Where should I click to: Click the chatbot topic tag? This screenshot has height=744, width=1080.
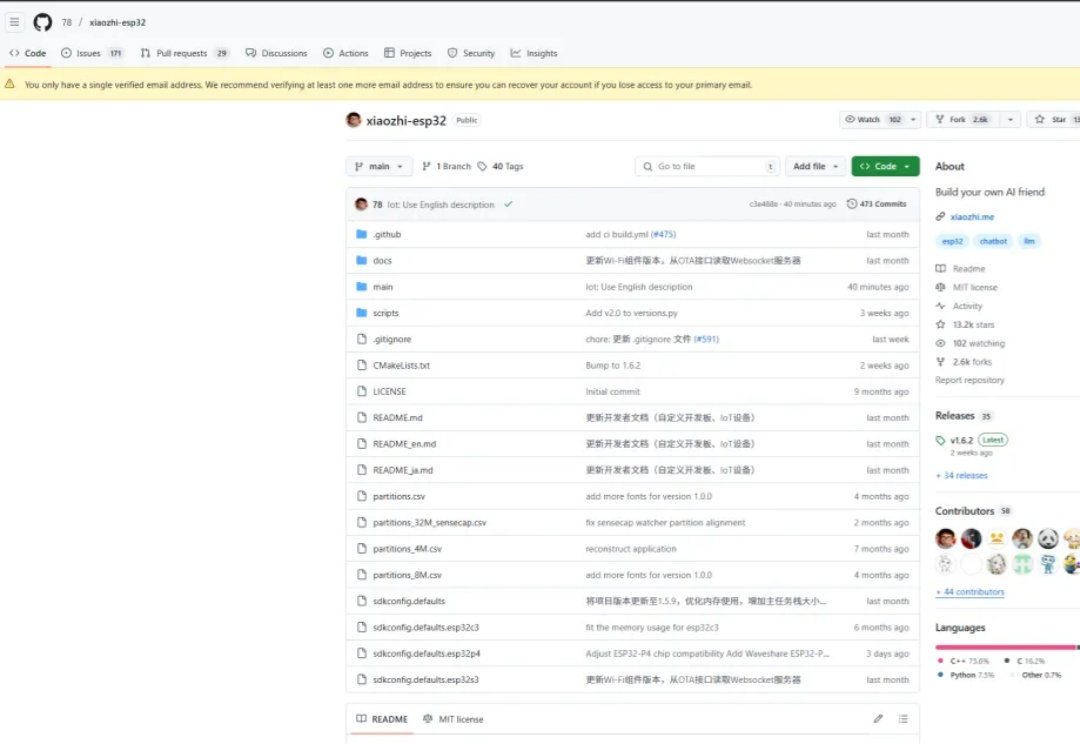993,241
